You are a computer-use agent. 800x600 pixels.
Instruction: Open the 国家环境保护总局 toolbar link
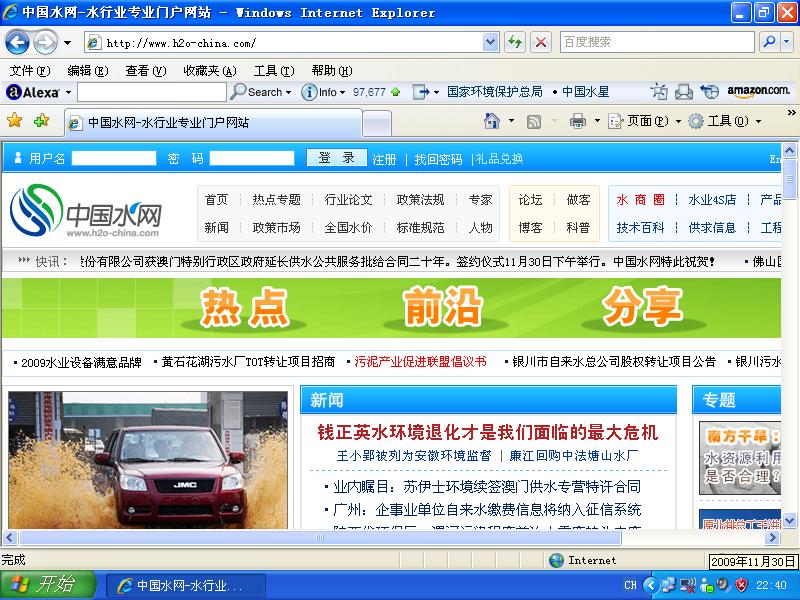(x=494, y=92)
